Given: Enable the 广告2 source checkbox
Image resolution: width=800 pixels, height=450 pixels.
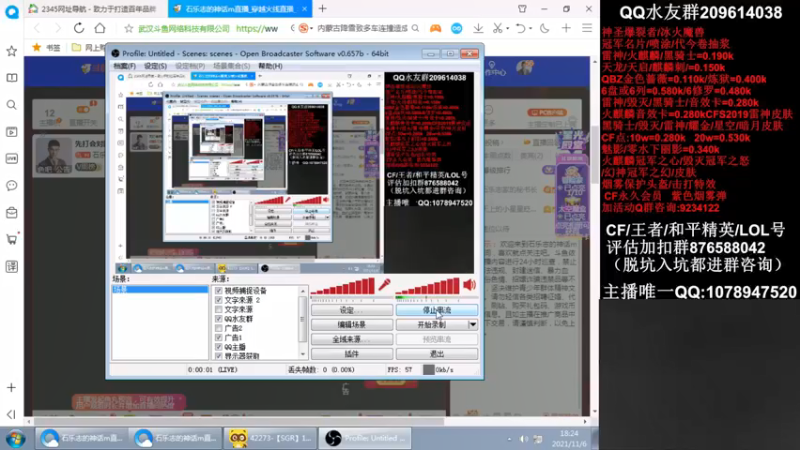Looking at the screenshot, I should [x=218, y=328].
